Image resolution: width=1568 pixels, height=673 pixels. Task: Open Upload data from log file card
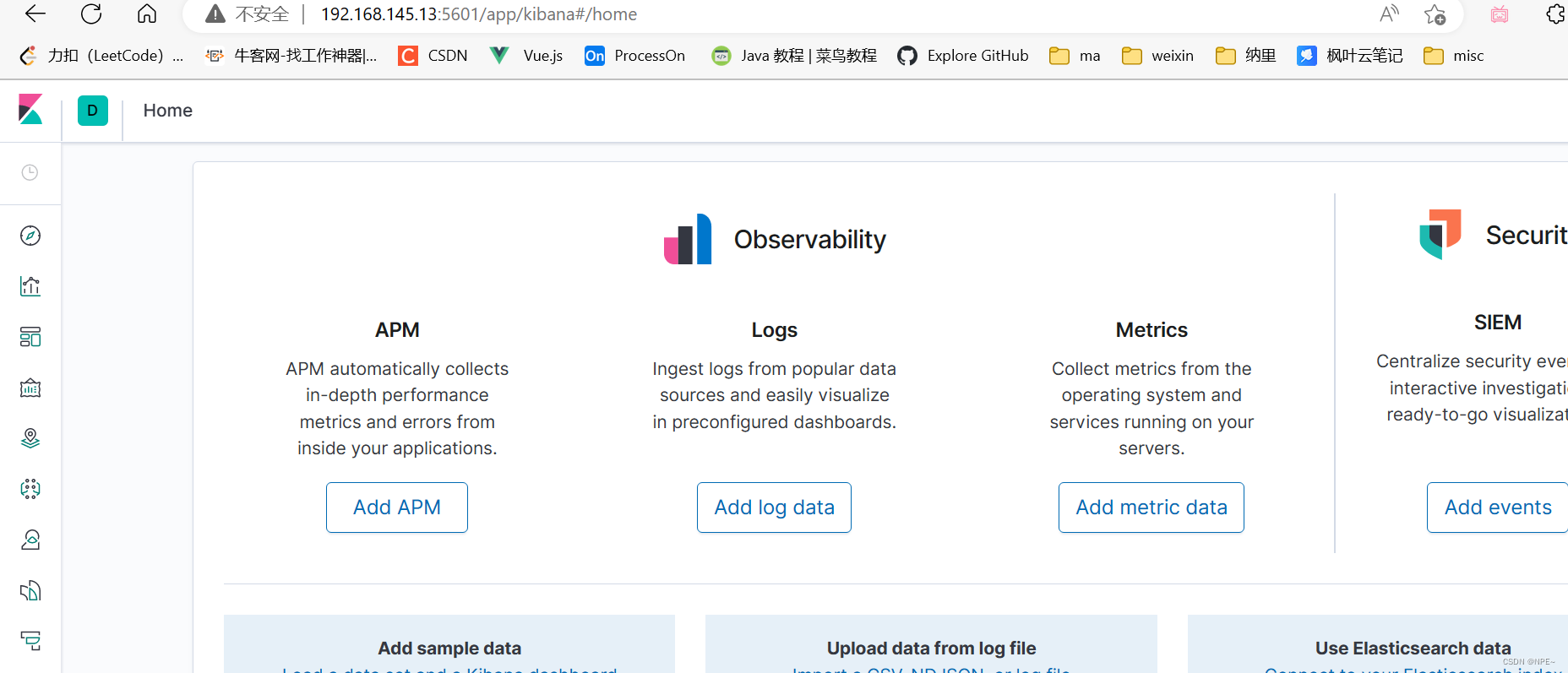pos(931,644)
